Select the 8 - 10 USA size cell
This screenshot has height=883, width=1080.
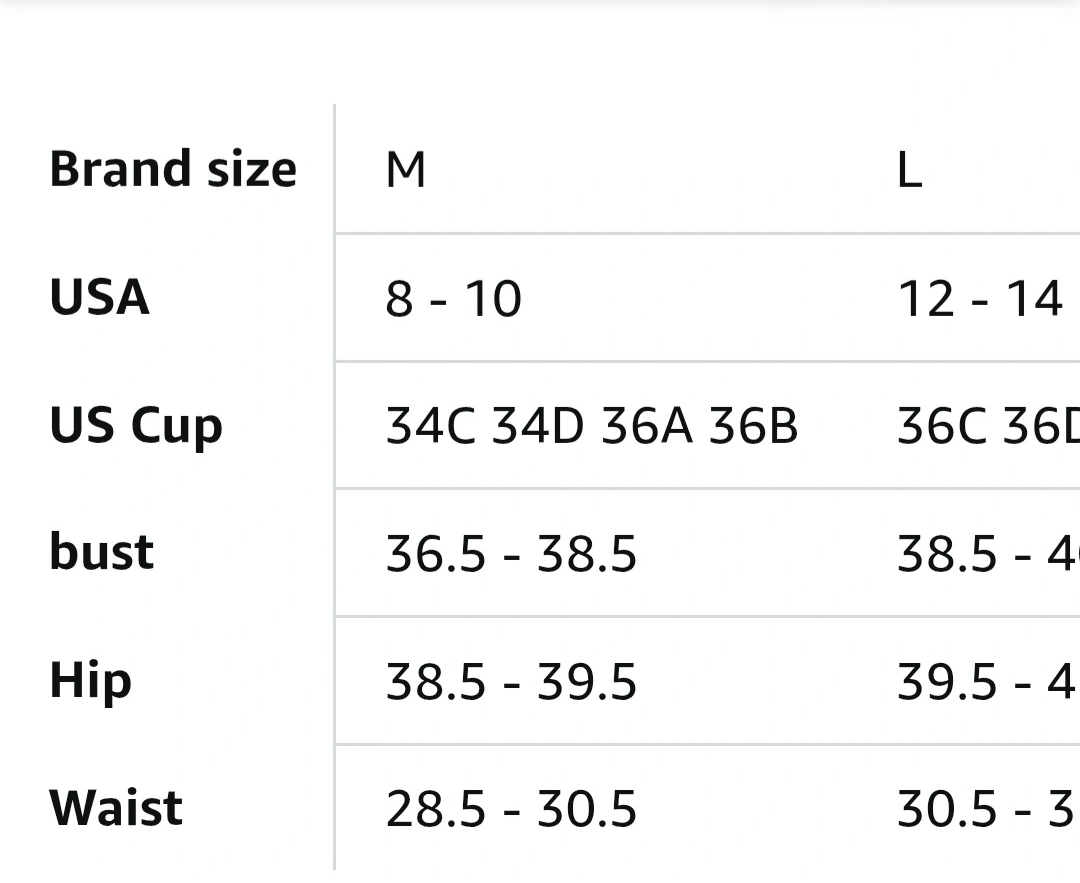[x=453, y=299]
